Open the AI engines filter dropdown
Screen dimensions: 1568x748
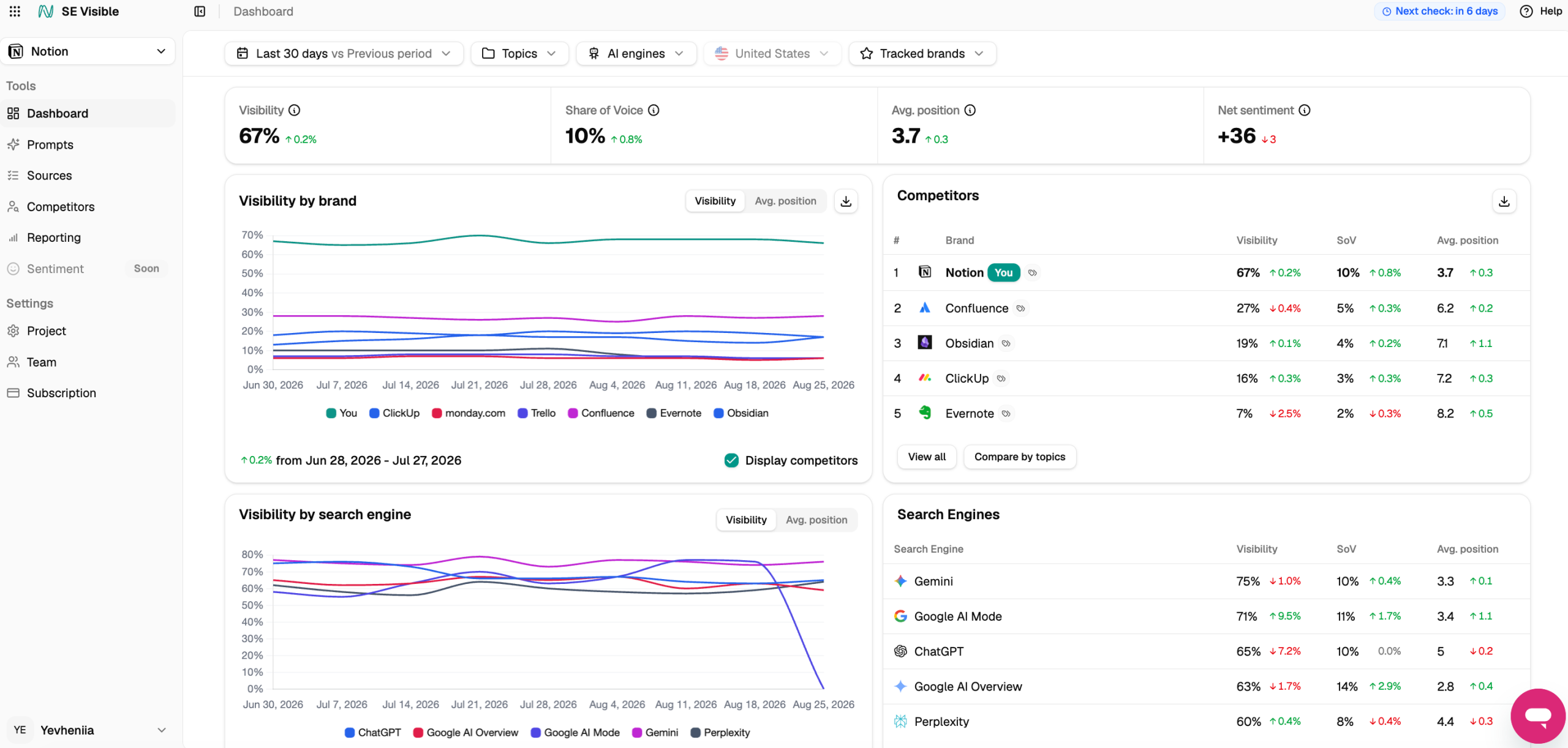click(636, 54)
